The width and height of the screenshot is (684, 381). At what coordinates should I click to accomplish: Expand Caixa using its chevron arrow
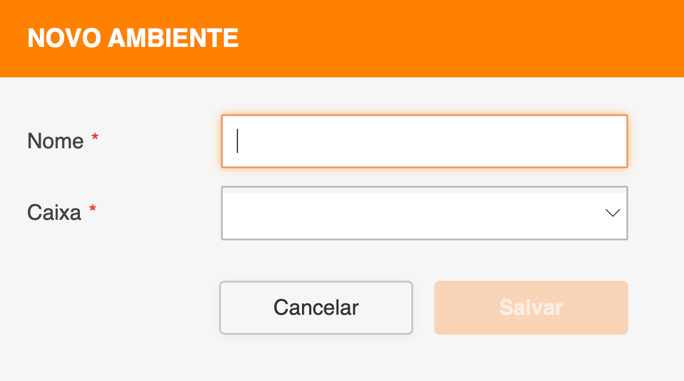[612, 213]
